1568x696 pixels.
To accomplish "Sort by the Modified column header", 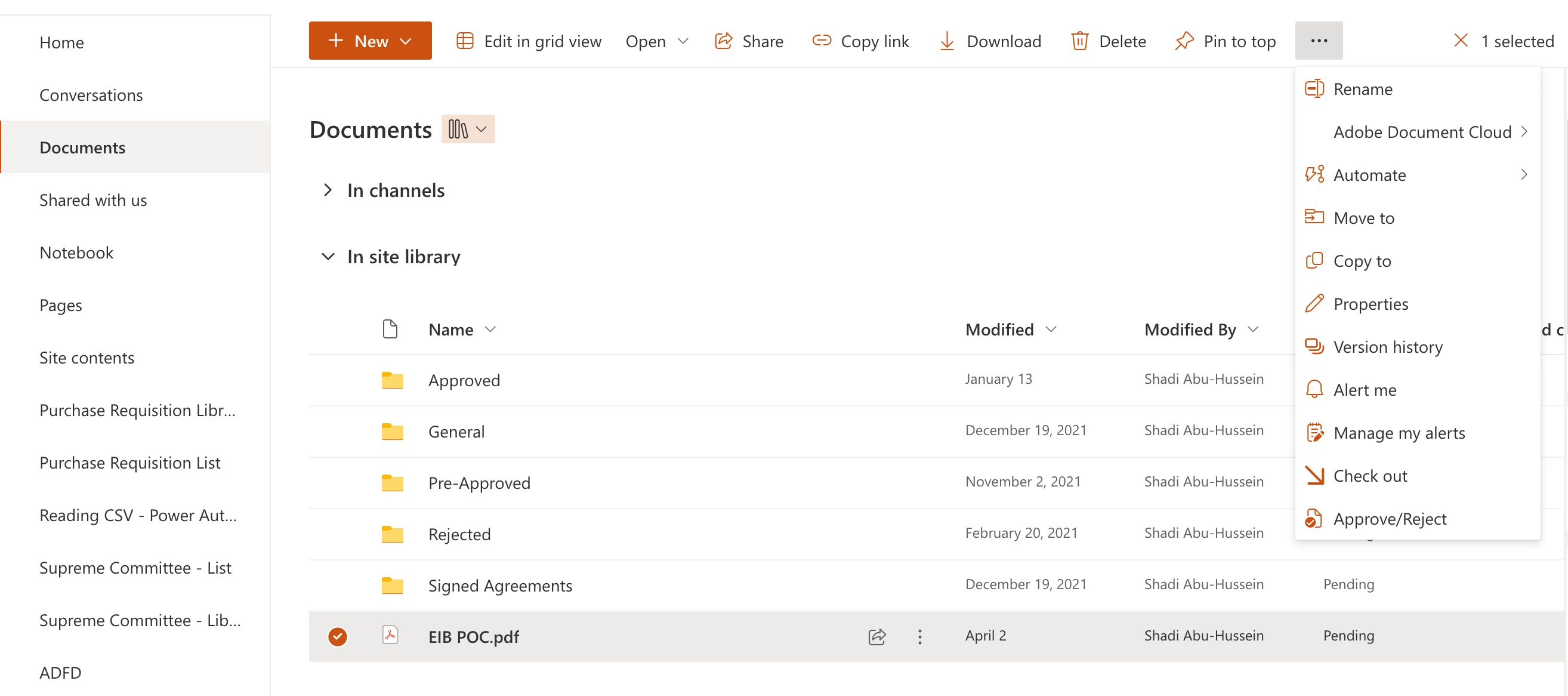I will (x=999, y=329).
